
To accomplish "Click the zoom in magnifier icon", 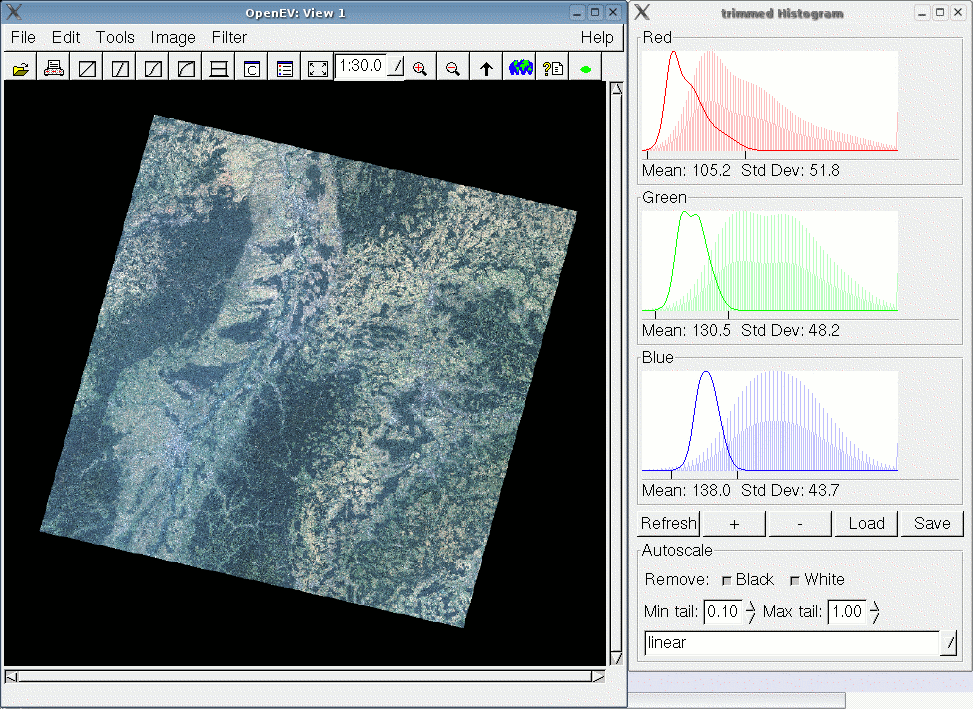I will [420, 69].
